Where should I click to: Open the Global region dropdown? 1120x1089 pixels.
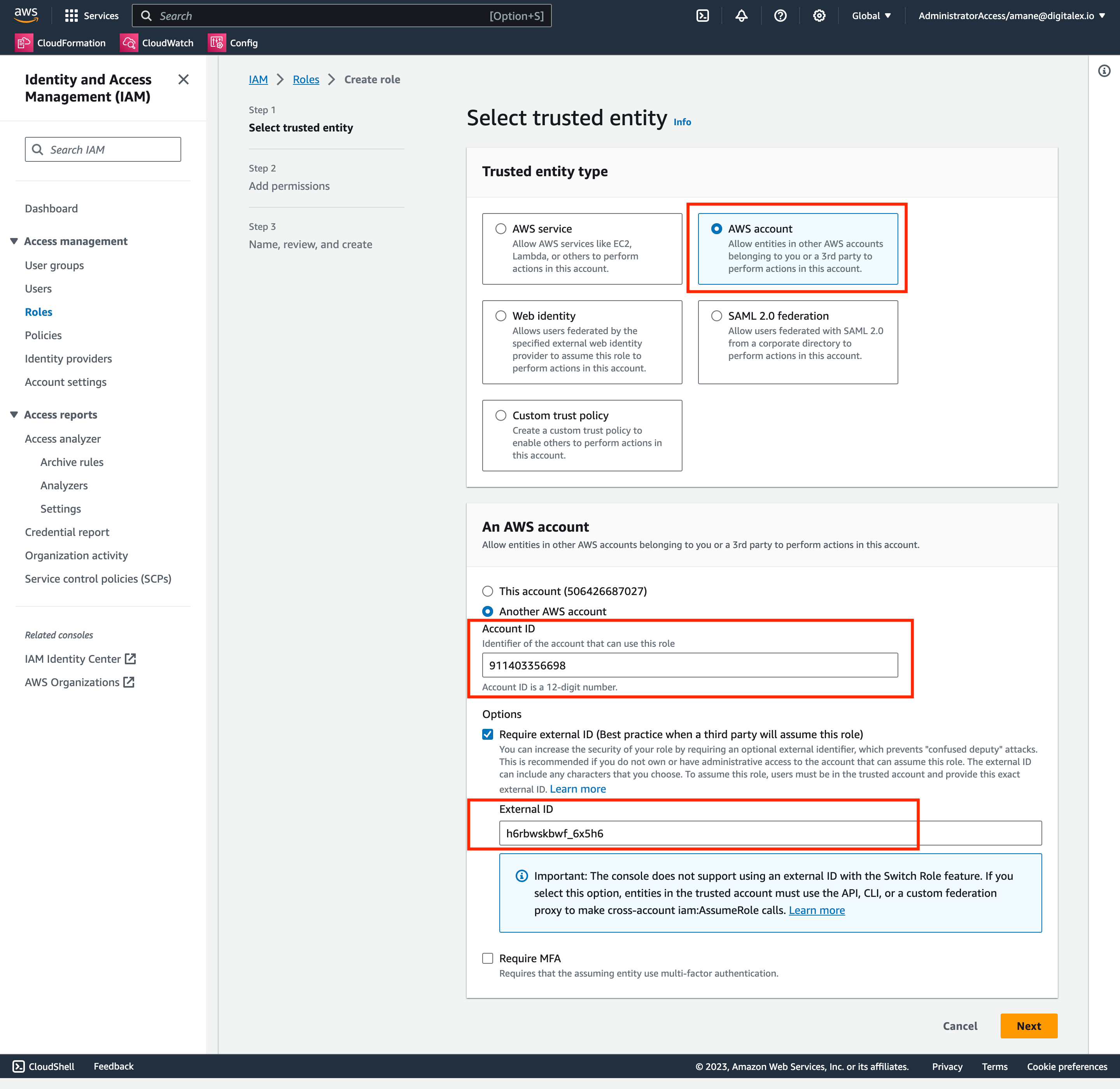point(871,16)
